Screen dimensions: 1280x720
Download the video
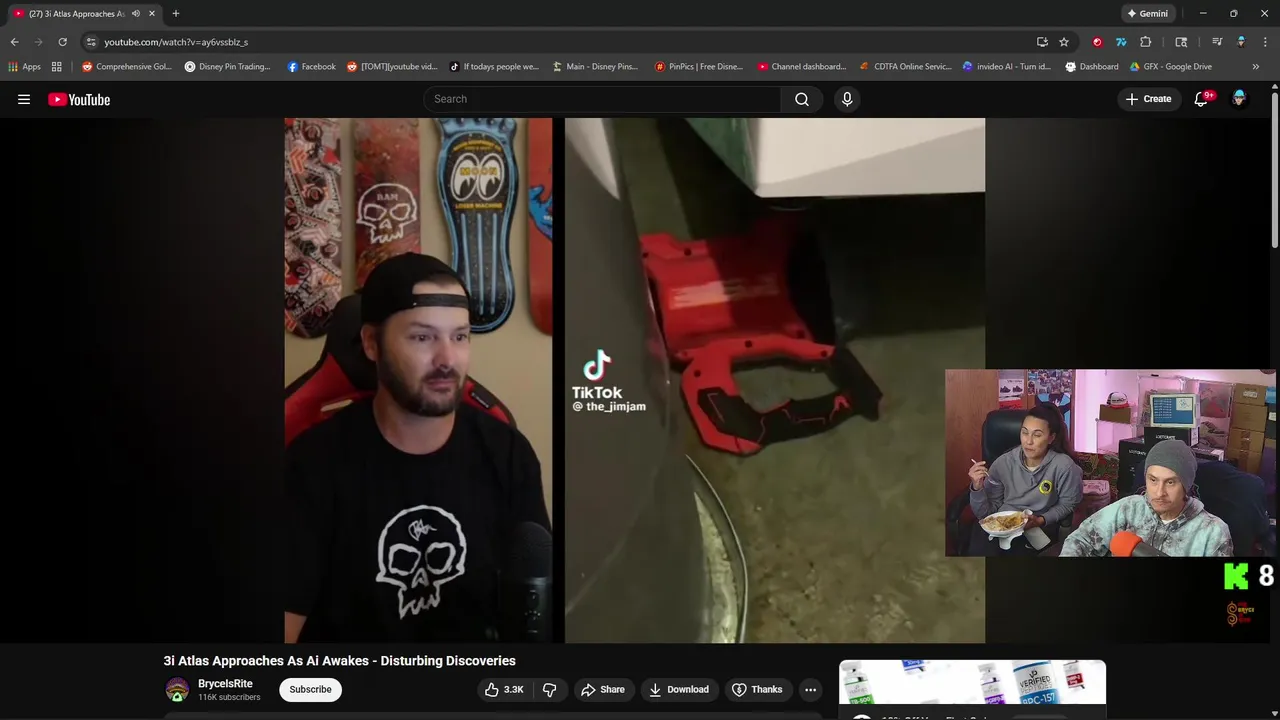coord(679,689)
